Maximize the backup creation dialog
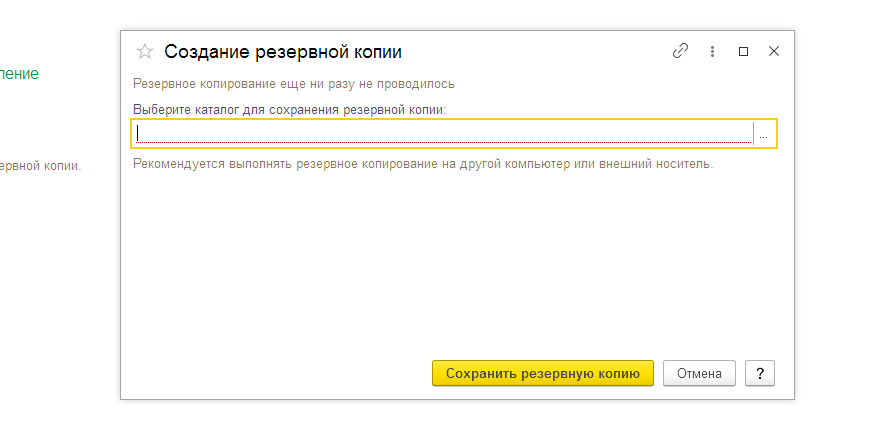Image resolution: width=873 pixels, height=432 pixels. pos(743,51)
